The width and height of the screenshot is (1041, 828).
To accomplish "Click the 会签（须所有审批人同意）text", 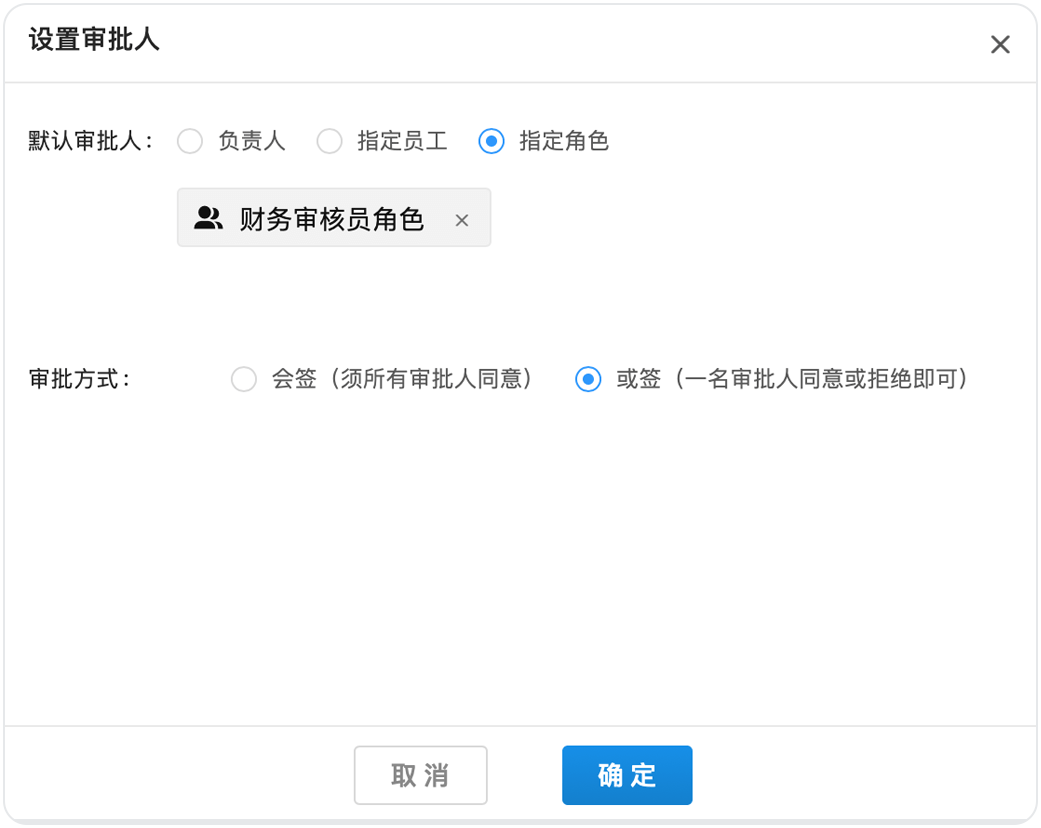I will (402, 380).
